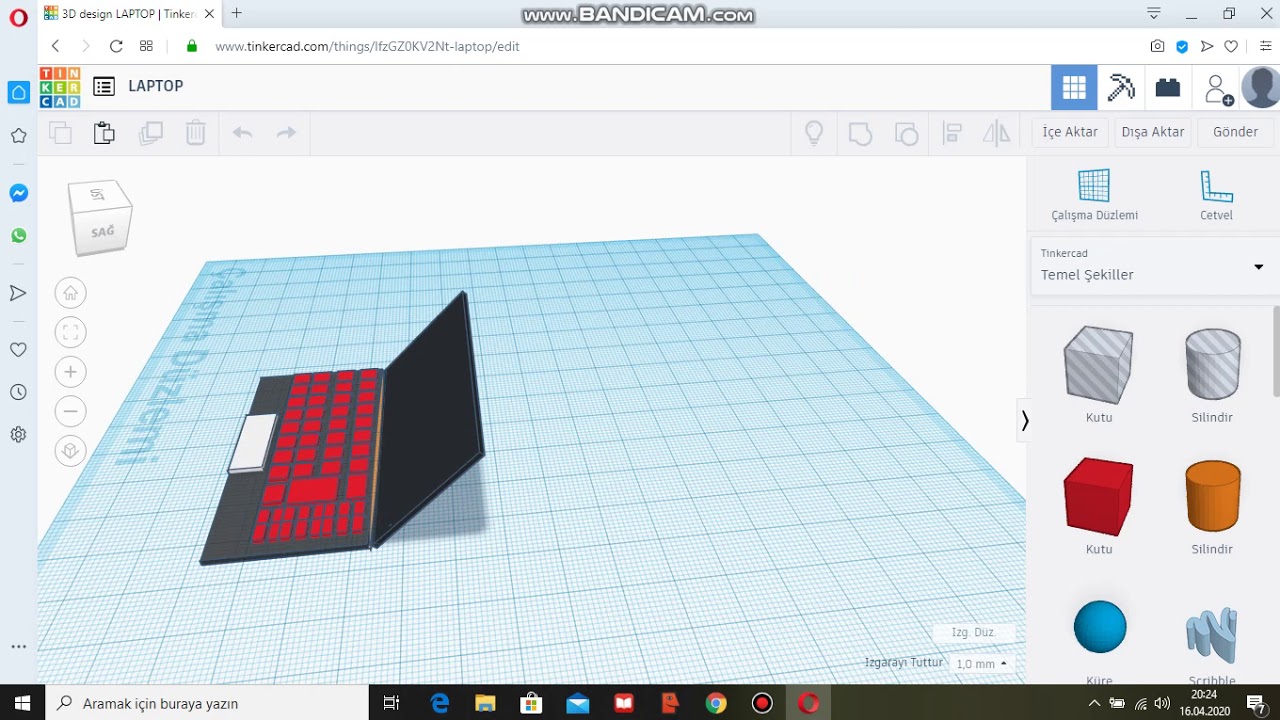Open the Opera menu logo
1280x720 pixels.
pos(18,17)
